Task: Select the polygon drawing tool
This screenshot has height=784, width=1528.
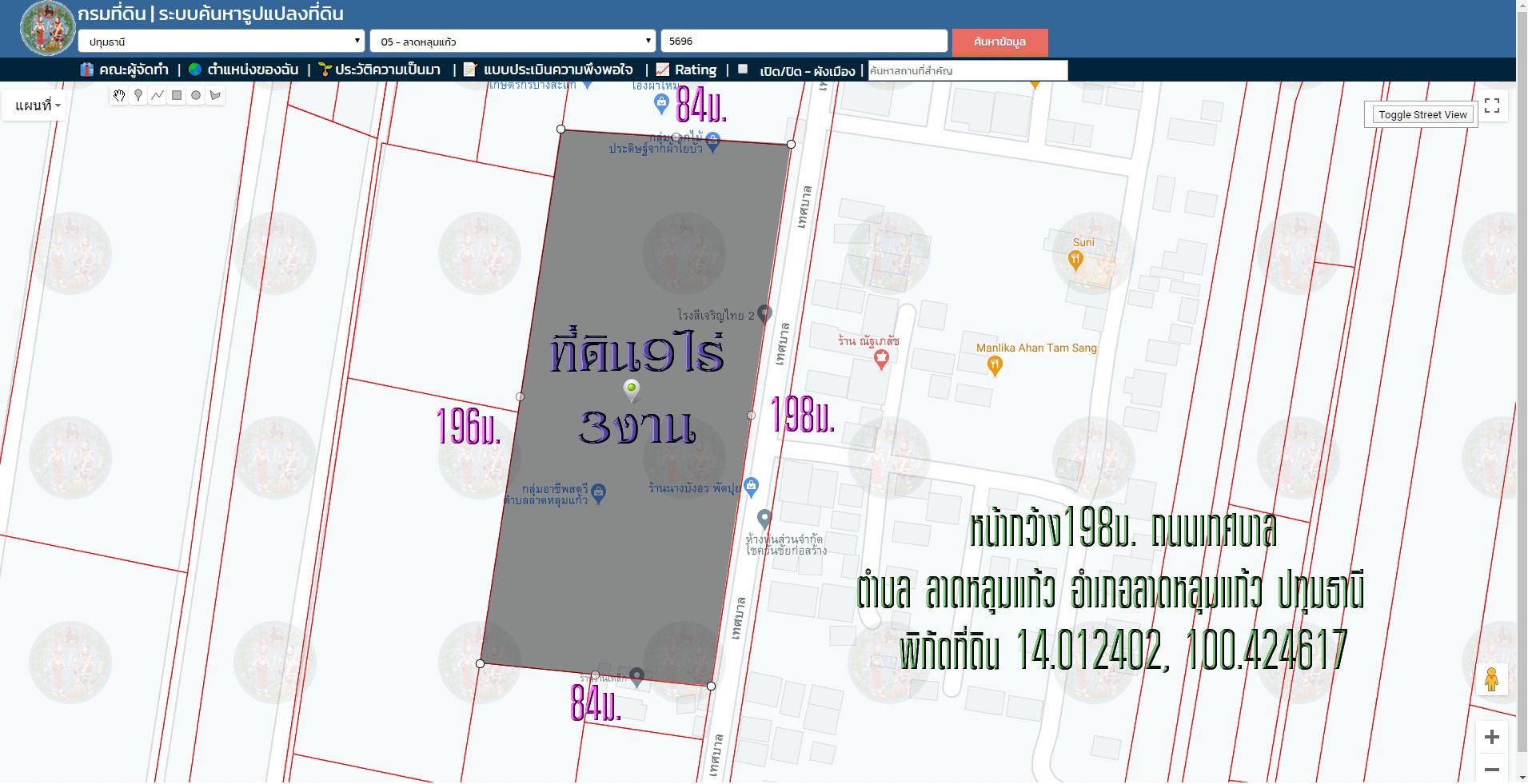Action: 215,95
